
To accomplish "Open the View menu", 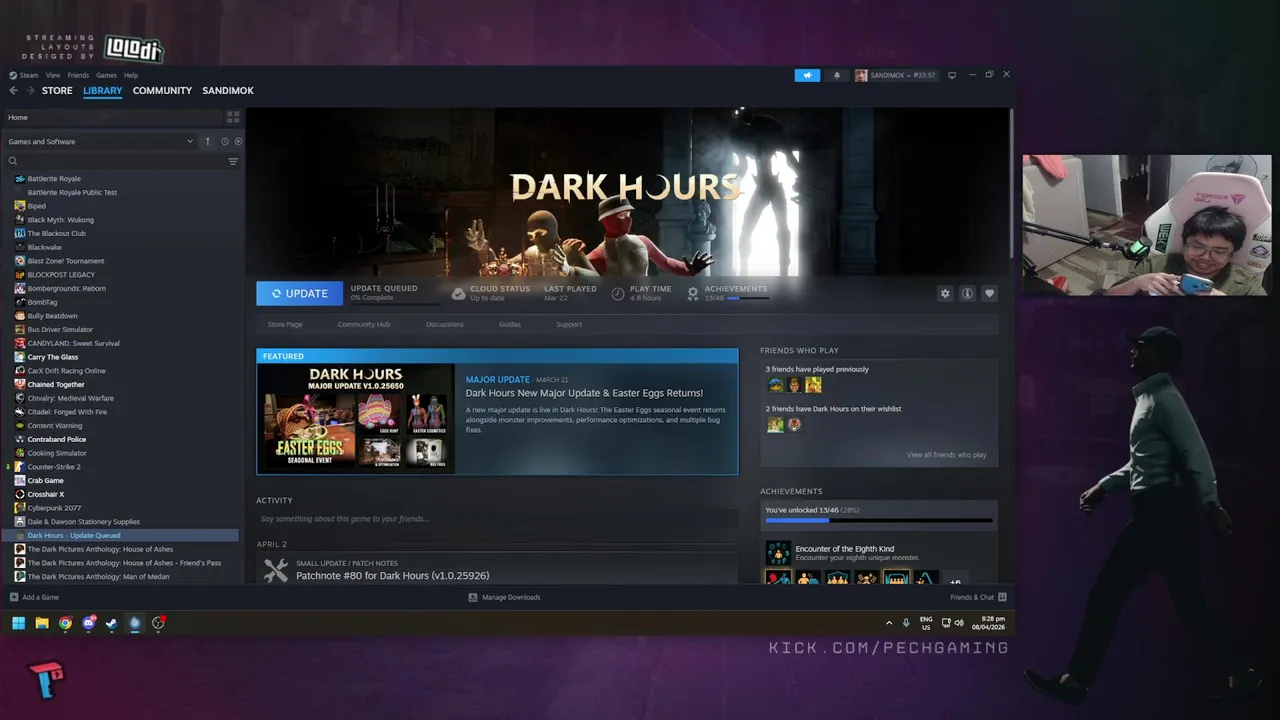I will click(53, 75).
